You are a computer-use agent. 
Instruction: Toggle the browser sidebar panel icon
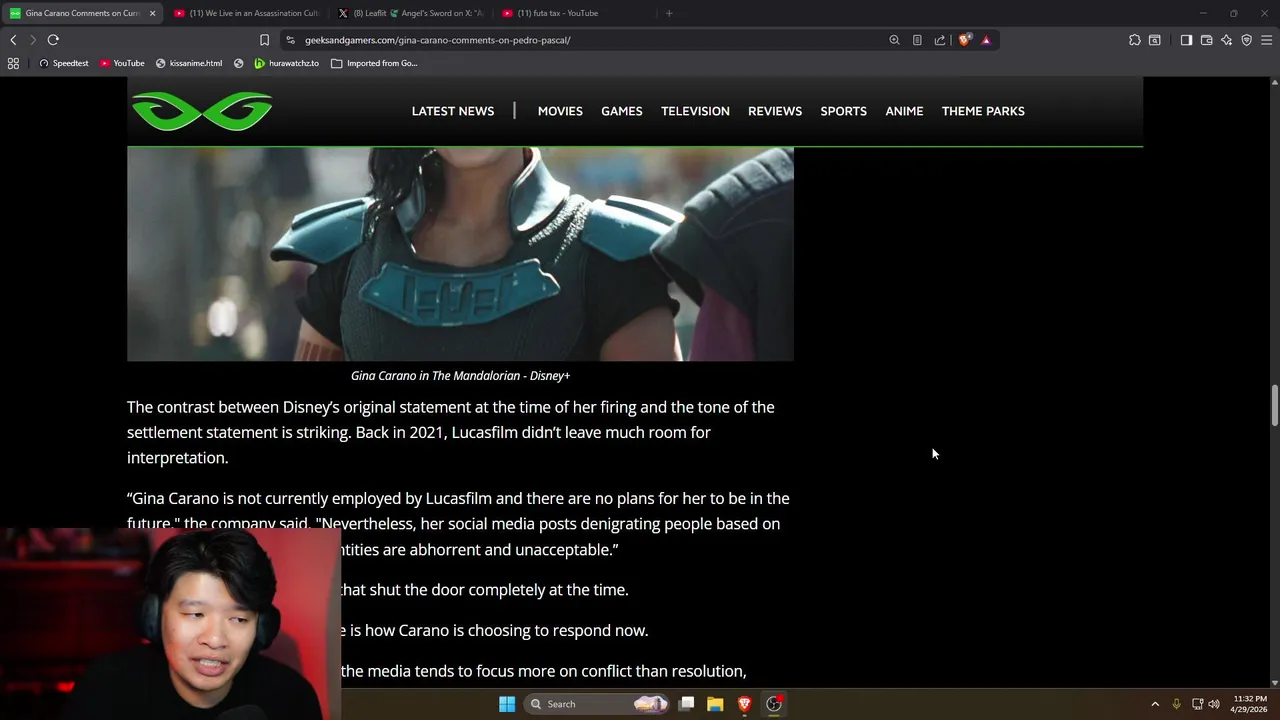(1186, 40)
